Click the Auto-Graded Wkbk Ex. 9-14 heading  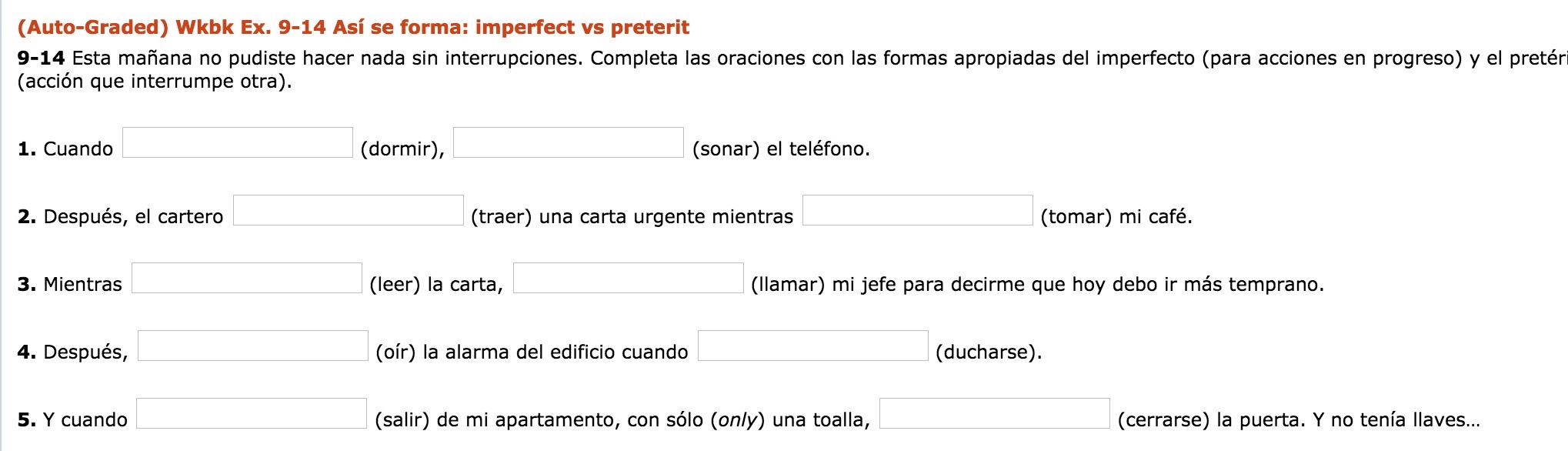353,28
